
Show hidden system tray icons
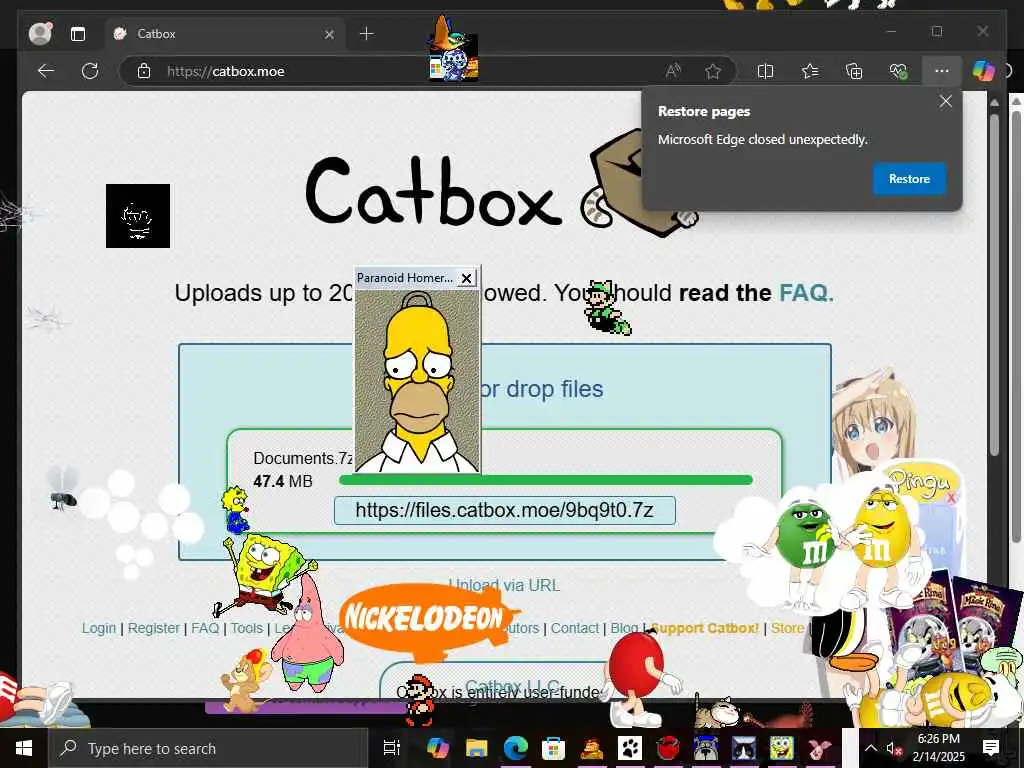pyautogui.click(x=871, y=748)
